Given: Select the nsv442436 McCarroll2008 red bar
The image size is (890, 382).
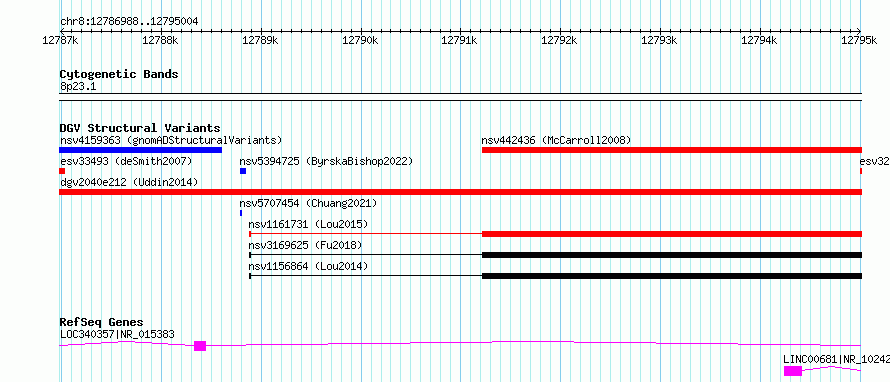Looking at the screenshot, I should pyautogui.click(x=672, y=150).
